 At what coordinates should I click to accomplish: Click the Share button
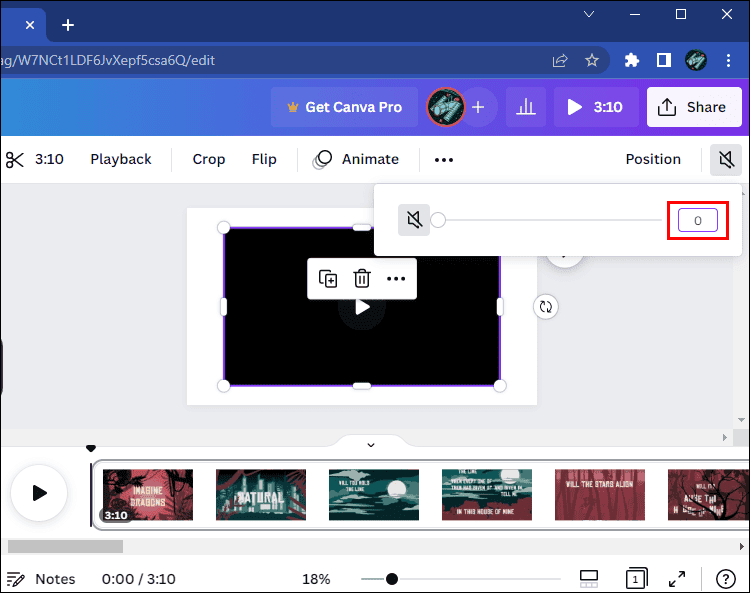point(693,107)
